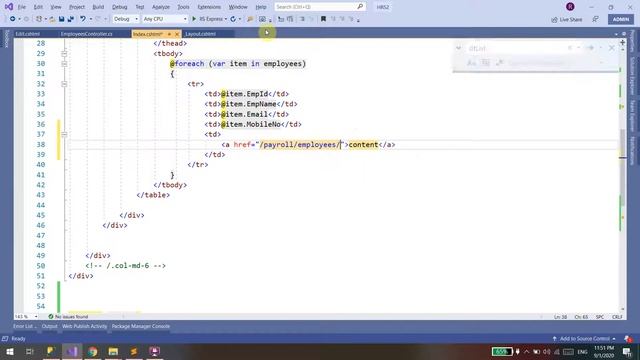
Task: Click the Save All icon
Action: pos(71,19)
